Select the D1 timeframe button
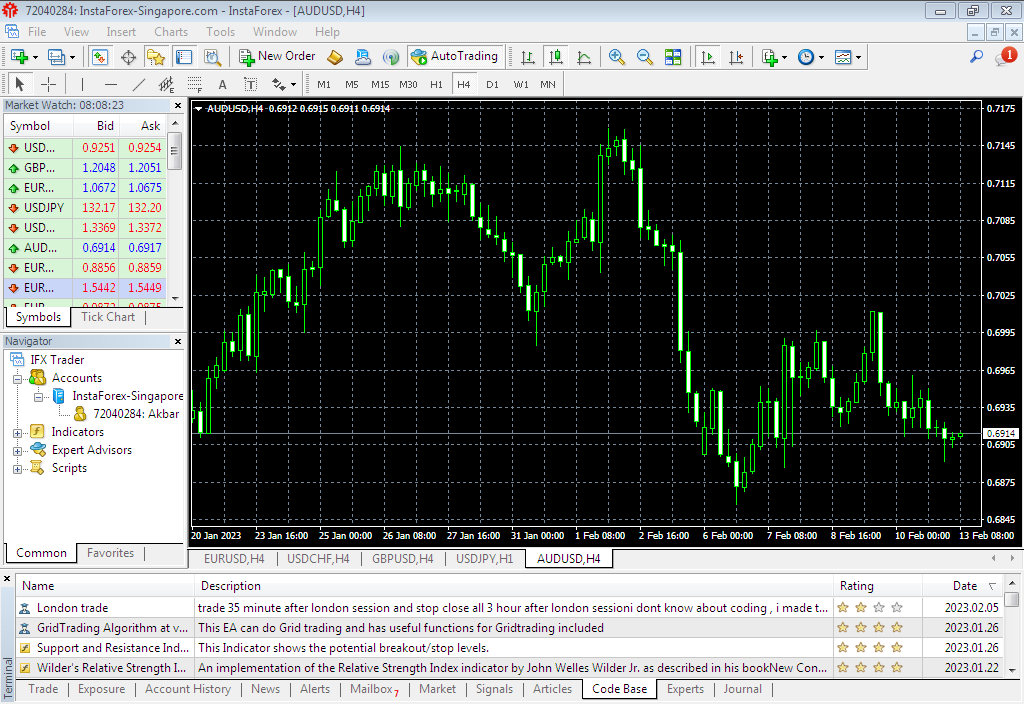The width and height of the screenshot is (1024, 704). point(492,84)
